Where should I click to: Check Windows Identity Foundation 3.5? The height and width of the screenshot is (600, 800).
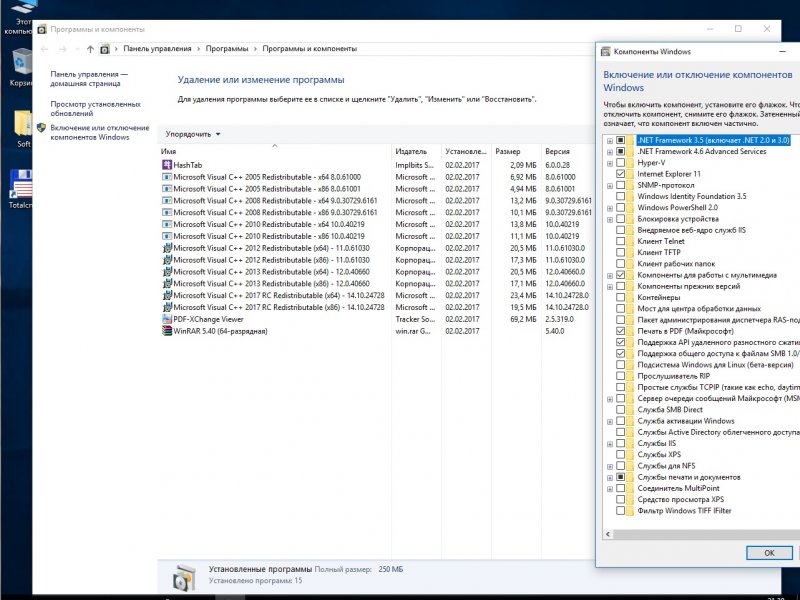point(620,196)
